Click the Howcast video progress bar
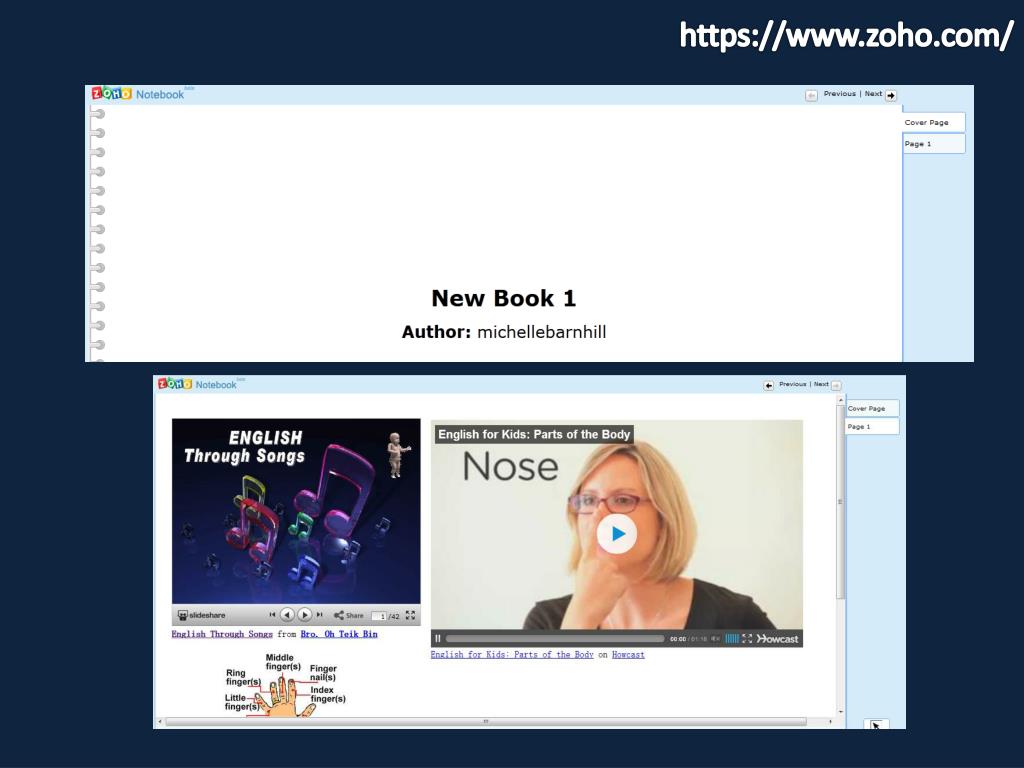The image size is (1024, 768). tap(555, 639)
